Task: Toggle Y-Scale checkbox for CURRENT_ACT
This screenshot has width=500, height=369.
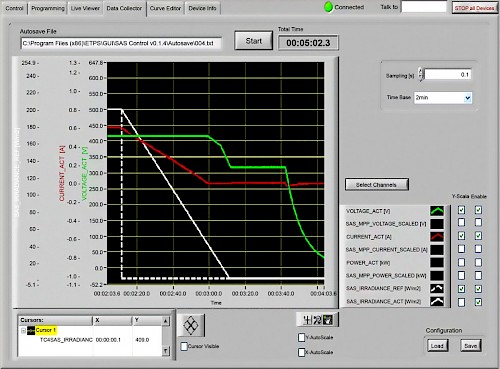Action: [x=461, y=236]
